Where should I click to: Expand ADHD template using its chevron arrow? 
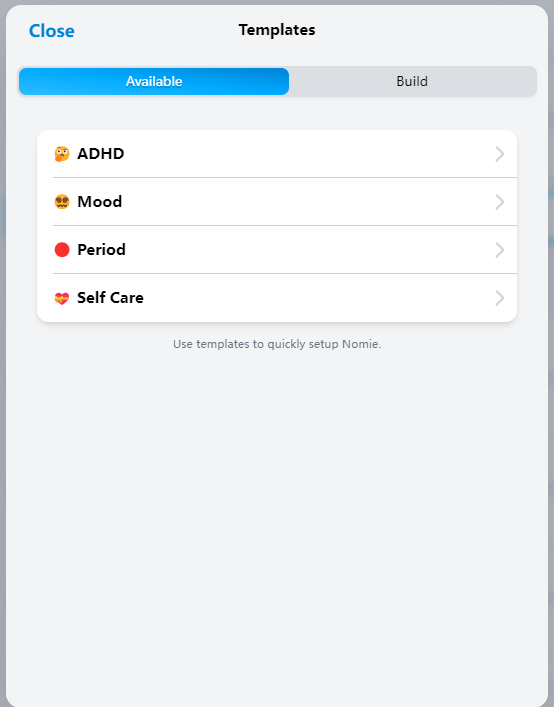click(499, 154)
